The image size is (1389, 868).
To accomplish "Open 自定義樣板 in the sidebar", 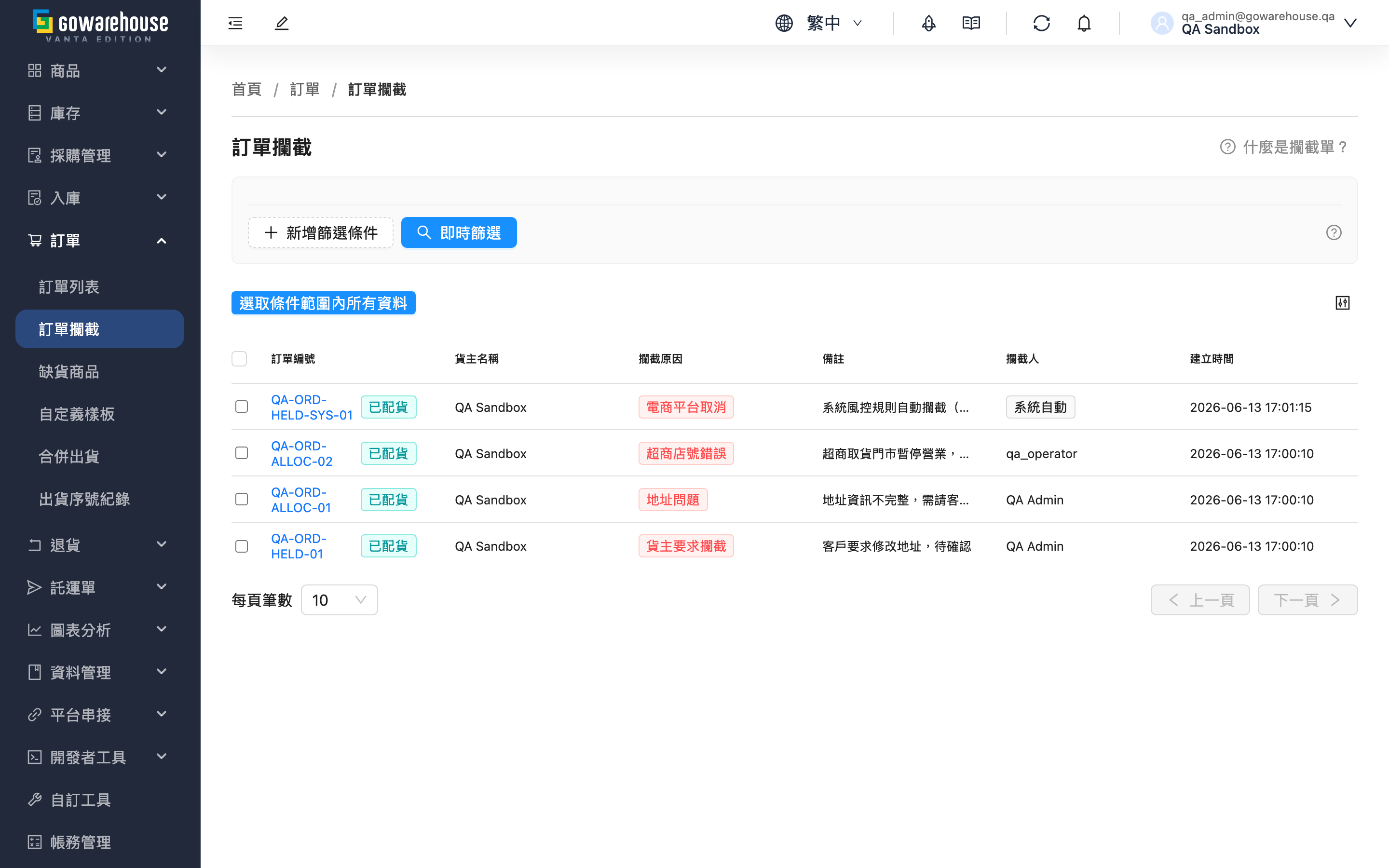I will pos(100,414).
